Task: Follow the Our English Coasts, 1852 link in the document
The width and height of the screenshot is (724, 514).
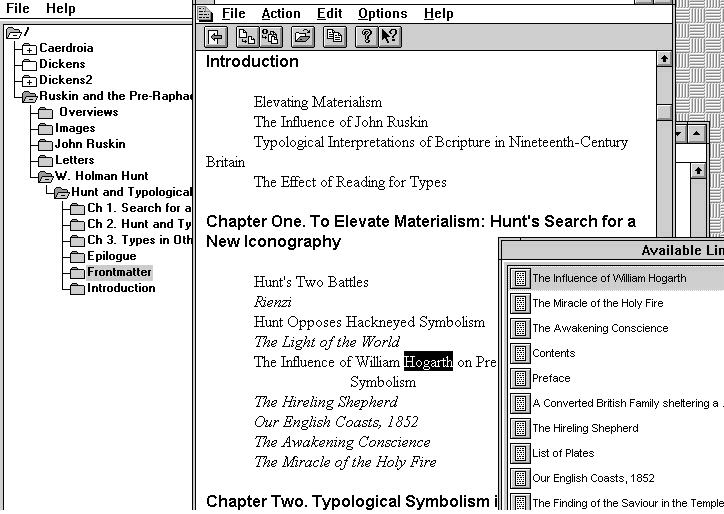Action: 336,422
